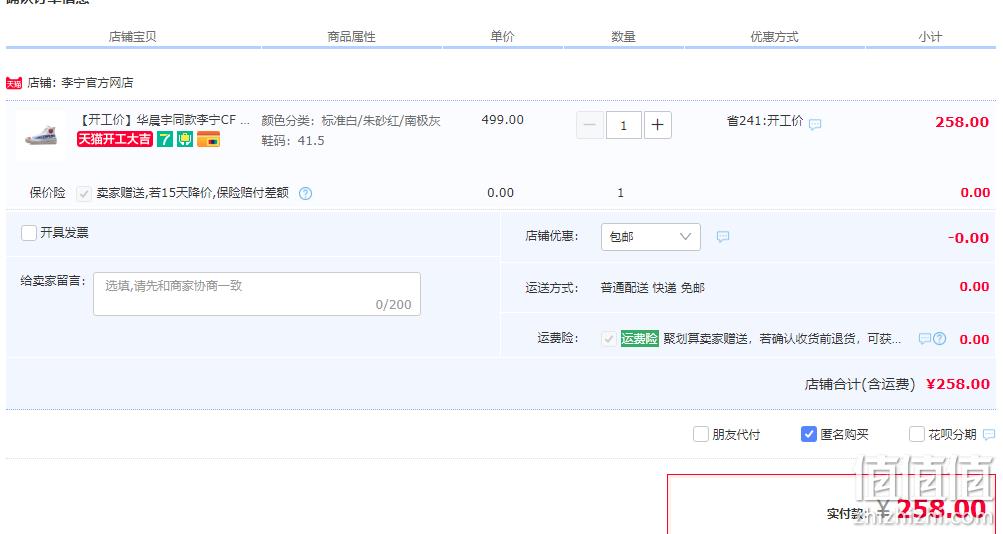The width and height of the screenshot is (1003, 534).
Task: Open the Li-Ning sneaker product thumbnail
Action: [x=40, y=136]
